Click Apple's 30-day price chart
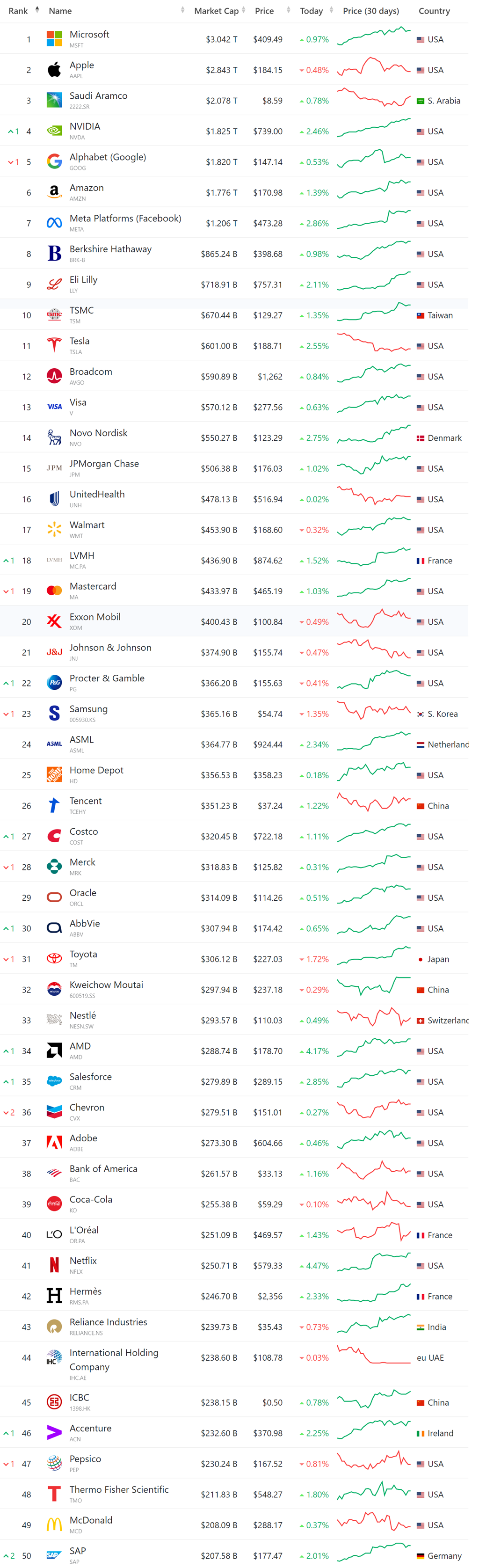Screen dimensions: 479x1568 point(374,67)
